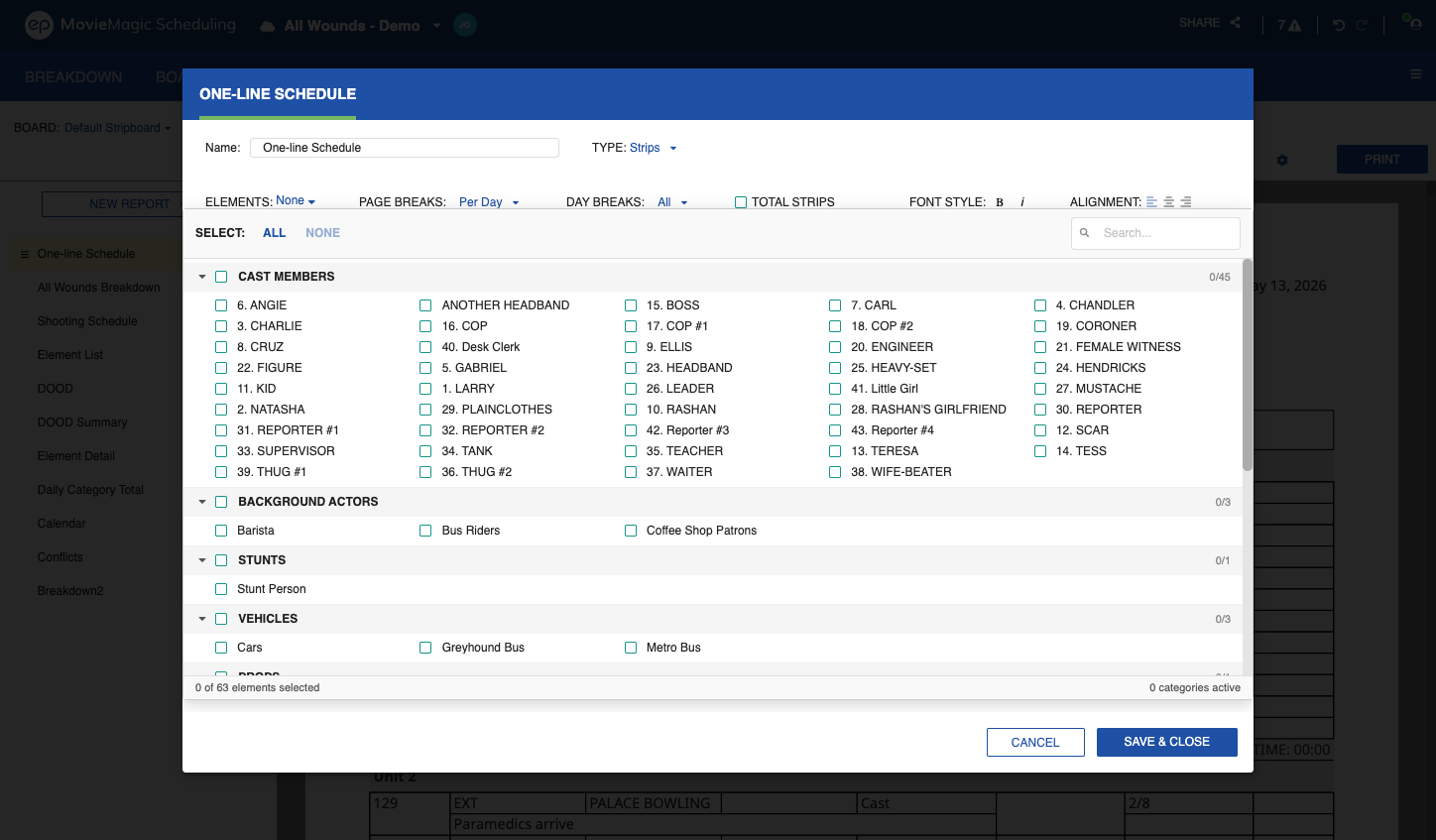Open the All Wounds Breakdown report
The image size is (1436, 840).
pos(99,288)
